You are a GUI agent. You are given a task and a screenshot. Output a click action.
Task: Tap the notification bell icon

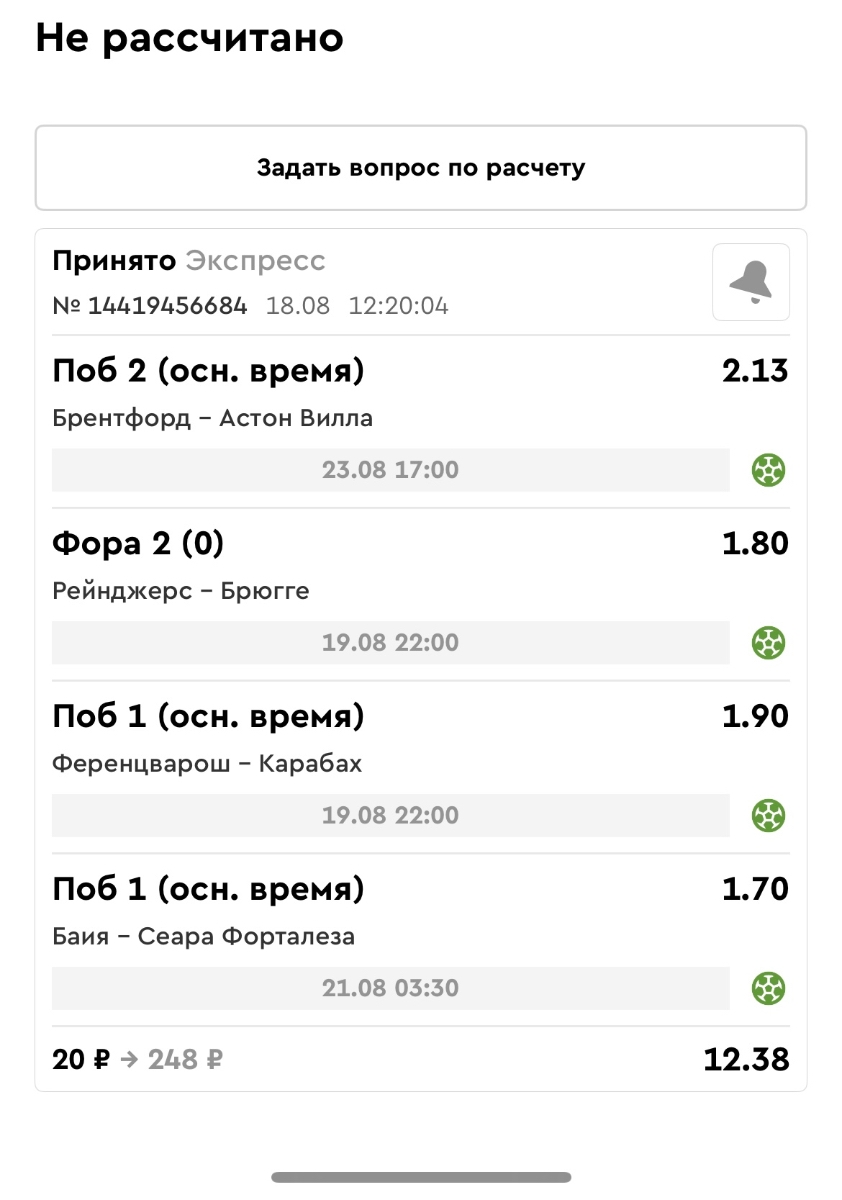(x=750, y=282)
